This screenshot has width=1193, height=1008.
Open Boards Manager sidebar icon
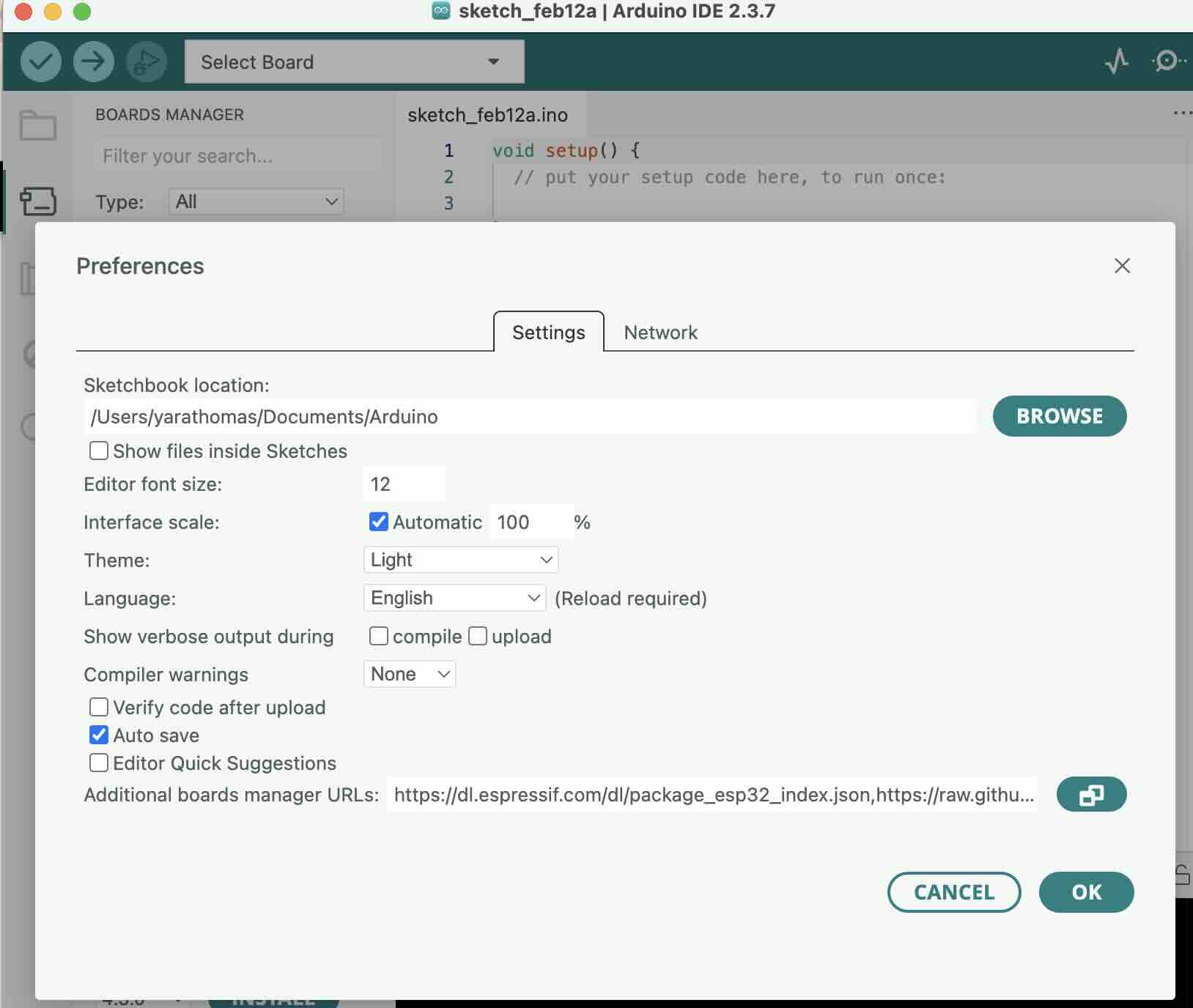pos(38,201)
